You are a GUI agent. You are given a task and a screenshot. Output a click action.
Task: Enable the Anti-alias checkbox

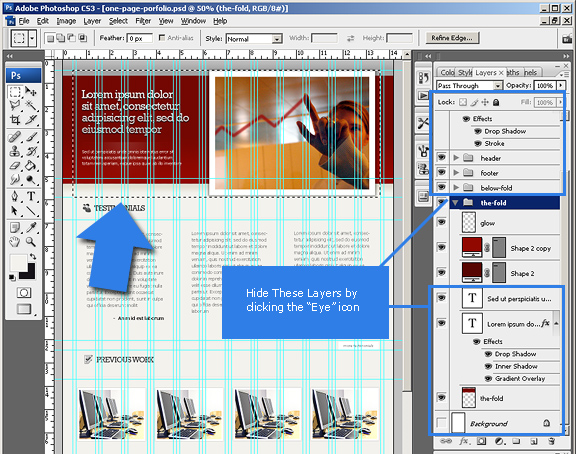[x=162, y=37]
